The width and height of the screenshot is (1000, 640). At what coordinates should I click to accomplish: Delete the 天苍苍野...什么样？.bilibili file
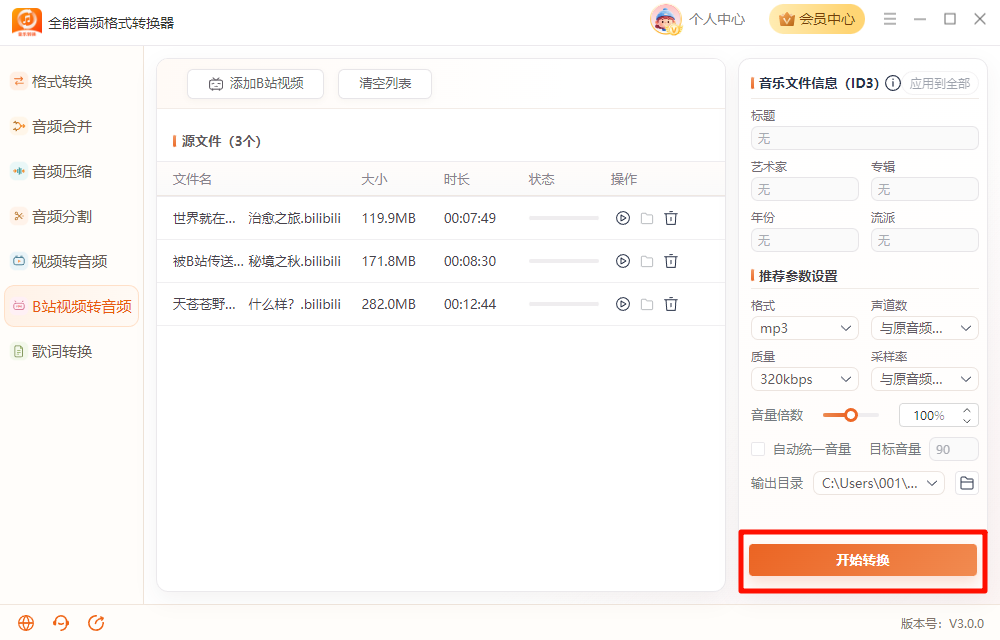point(671,304)
